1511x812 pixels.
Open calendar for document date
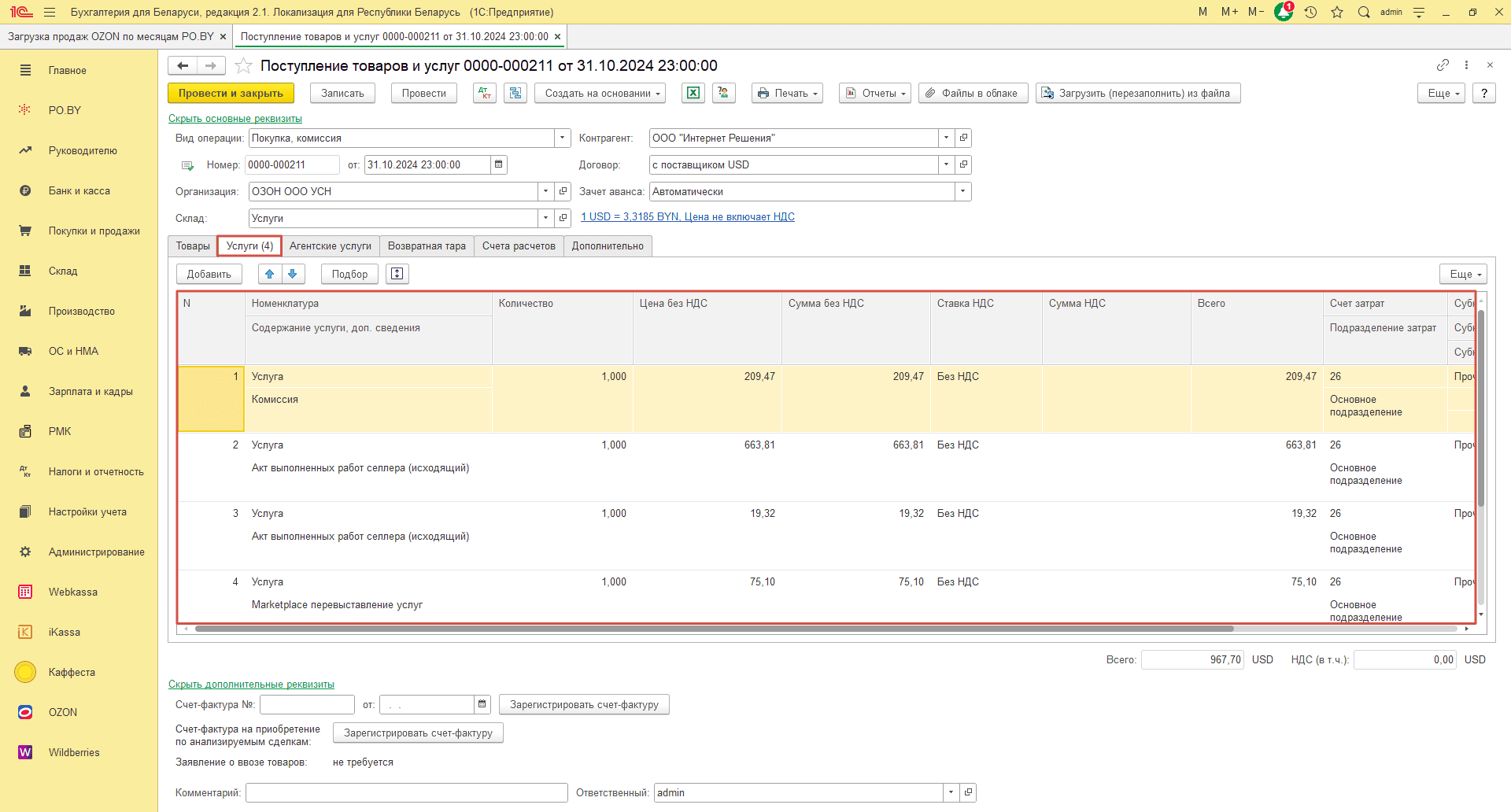[x=499, y=164]
